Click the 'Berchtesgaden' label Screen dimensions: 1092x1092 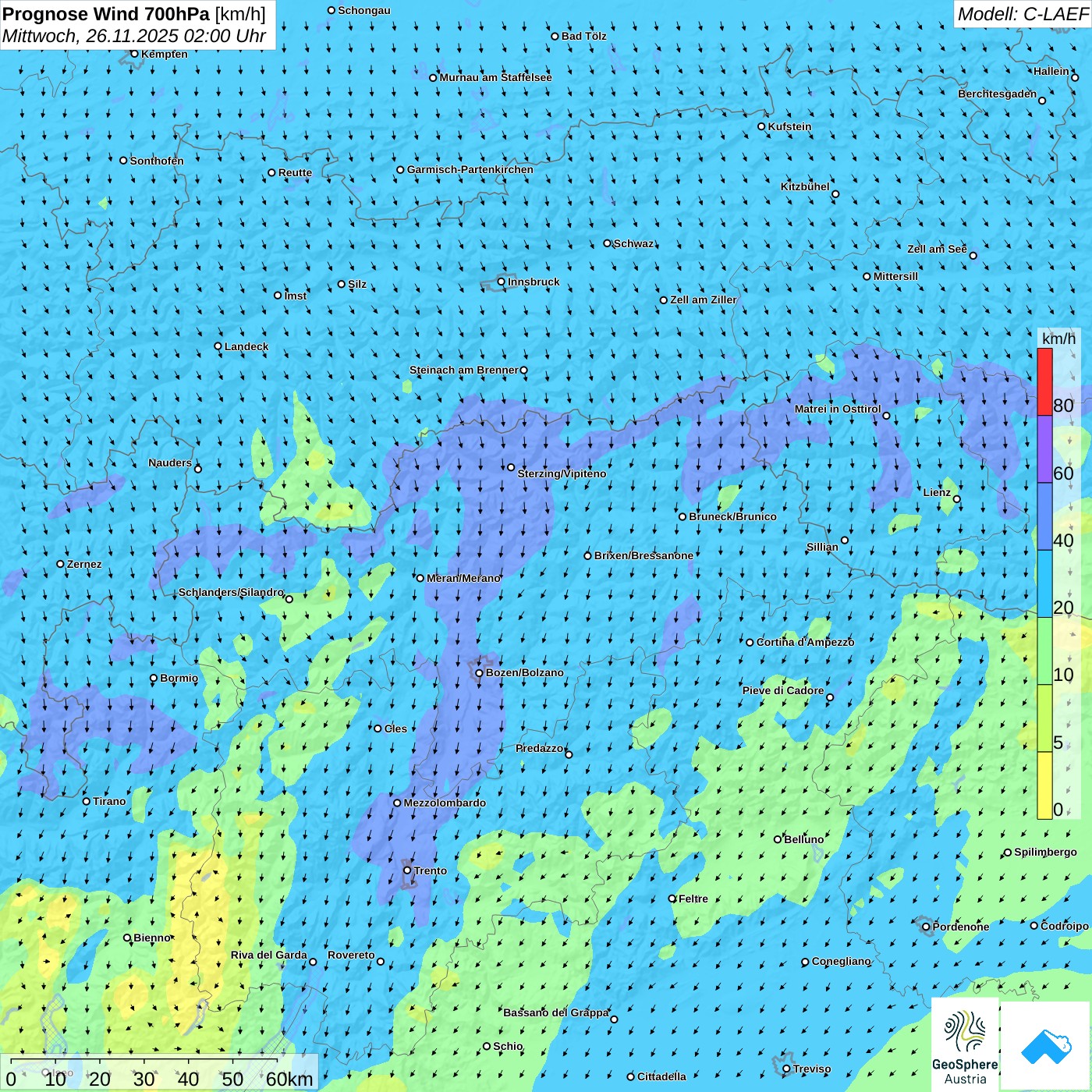coord(998,94)
